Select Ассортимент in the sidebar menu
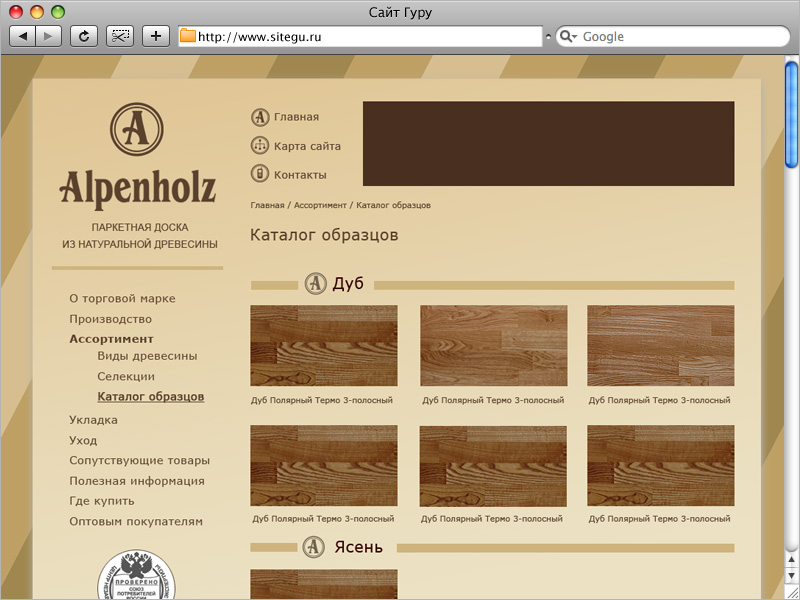This screenshot has height=600, width=800. click(111, 339)
